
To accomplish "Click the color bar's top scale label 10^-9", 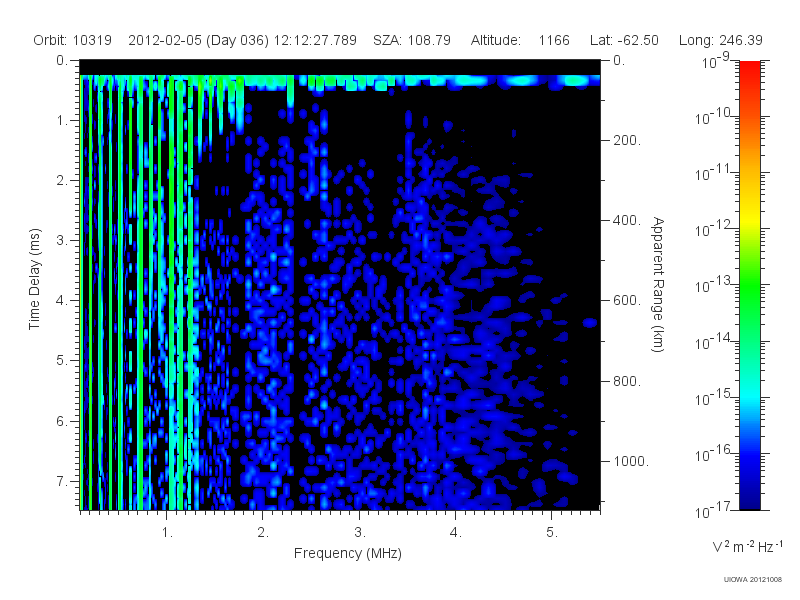I will click(x=716, y=61).
